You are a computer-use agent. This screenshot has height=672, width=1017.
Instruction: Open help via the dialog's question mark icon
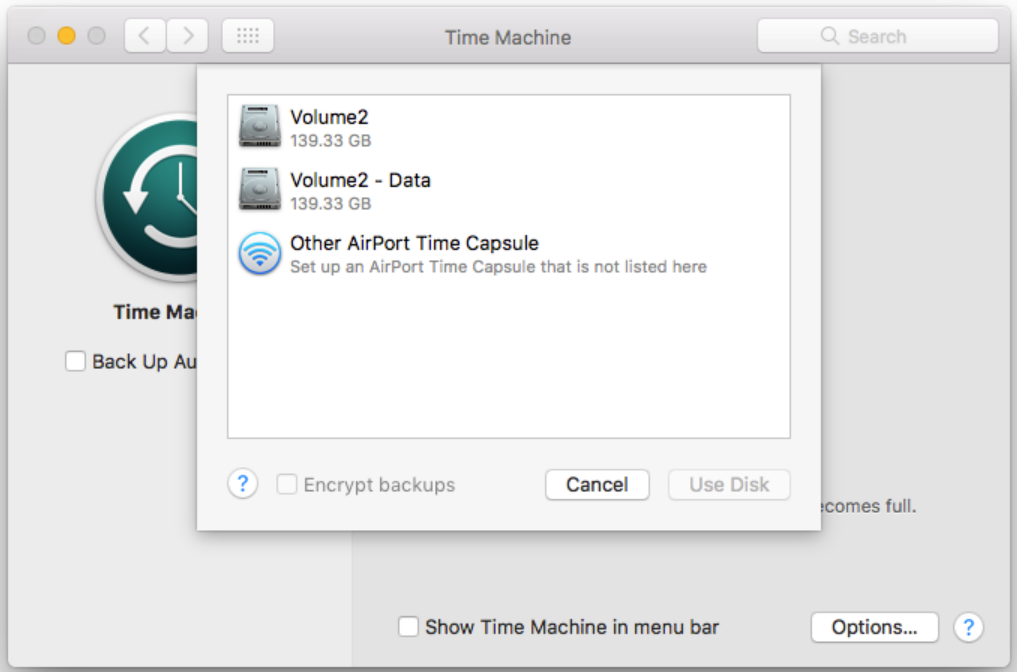[x=243, y=484]
